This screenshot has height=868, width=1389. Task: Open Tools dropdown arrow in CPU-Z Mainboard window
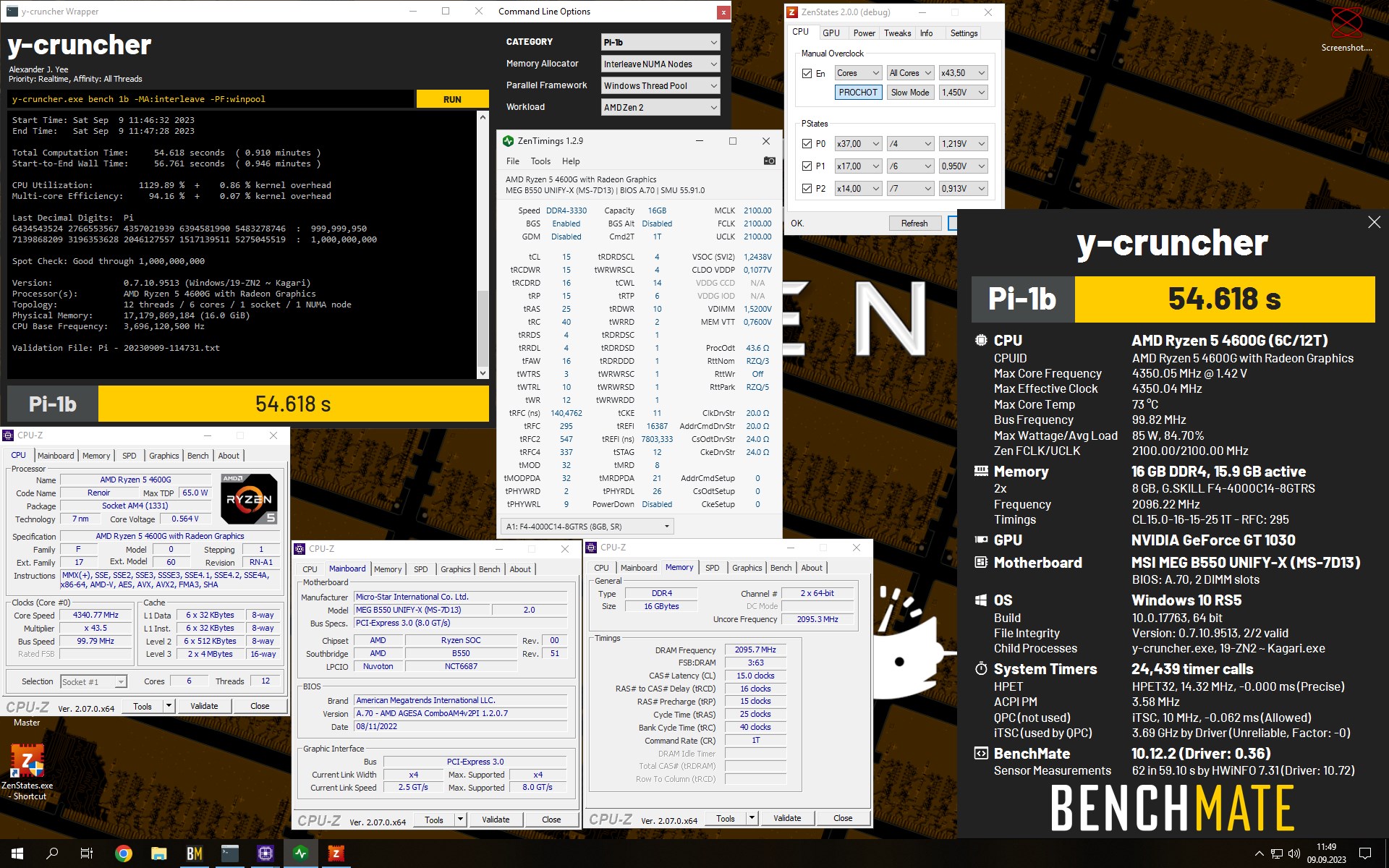(460, 820)
